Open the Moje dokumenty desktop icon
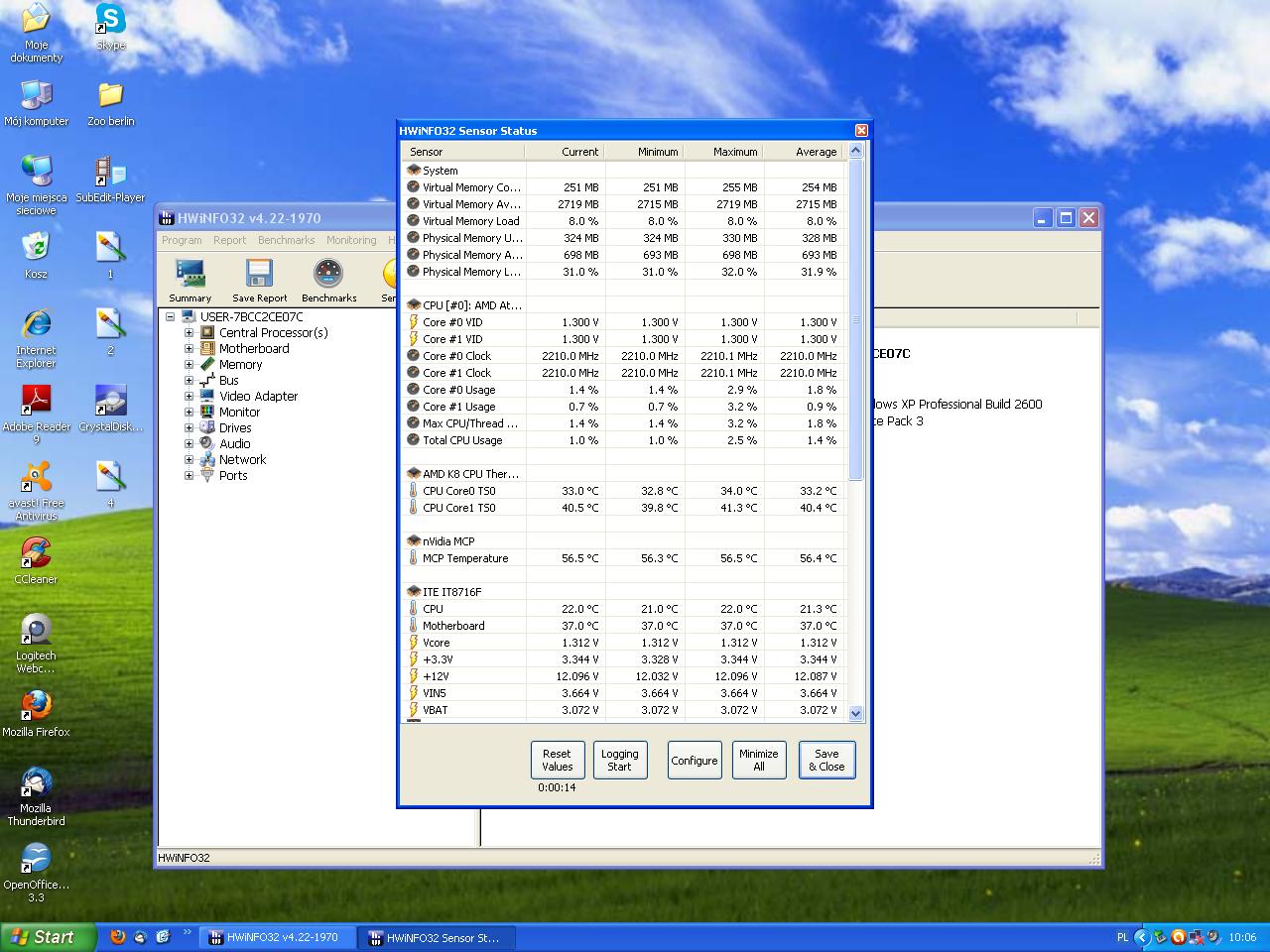The image size is (1270, 952). click(x=36, y=34)
